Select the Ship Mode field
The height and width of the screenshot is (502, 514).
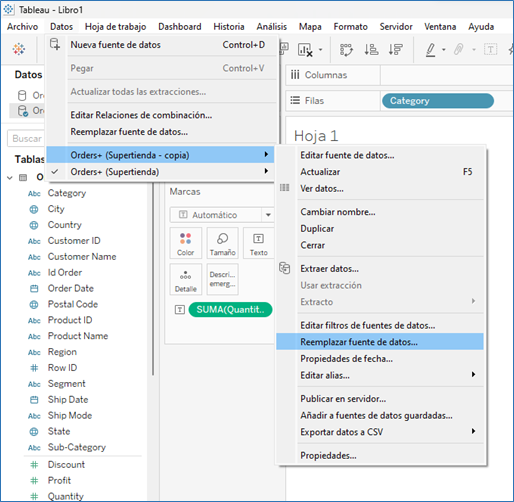(70, 415)
